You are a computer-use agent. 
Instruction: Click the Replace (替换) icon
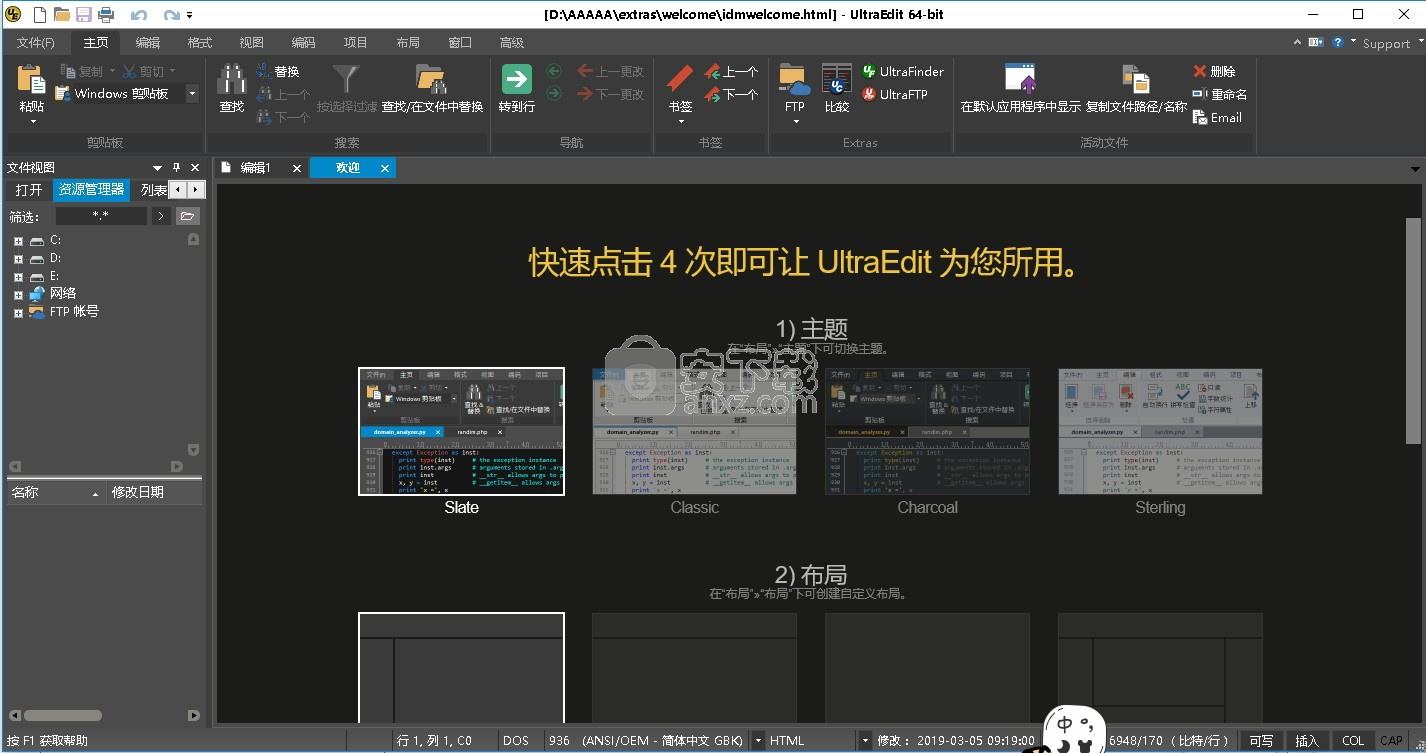(x=264, y=71)
